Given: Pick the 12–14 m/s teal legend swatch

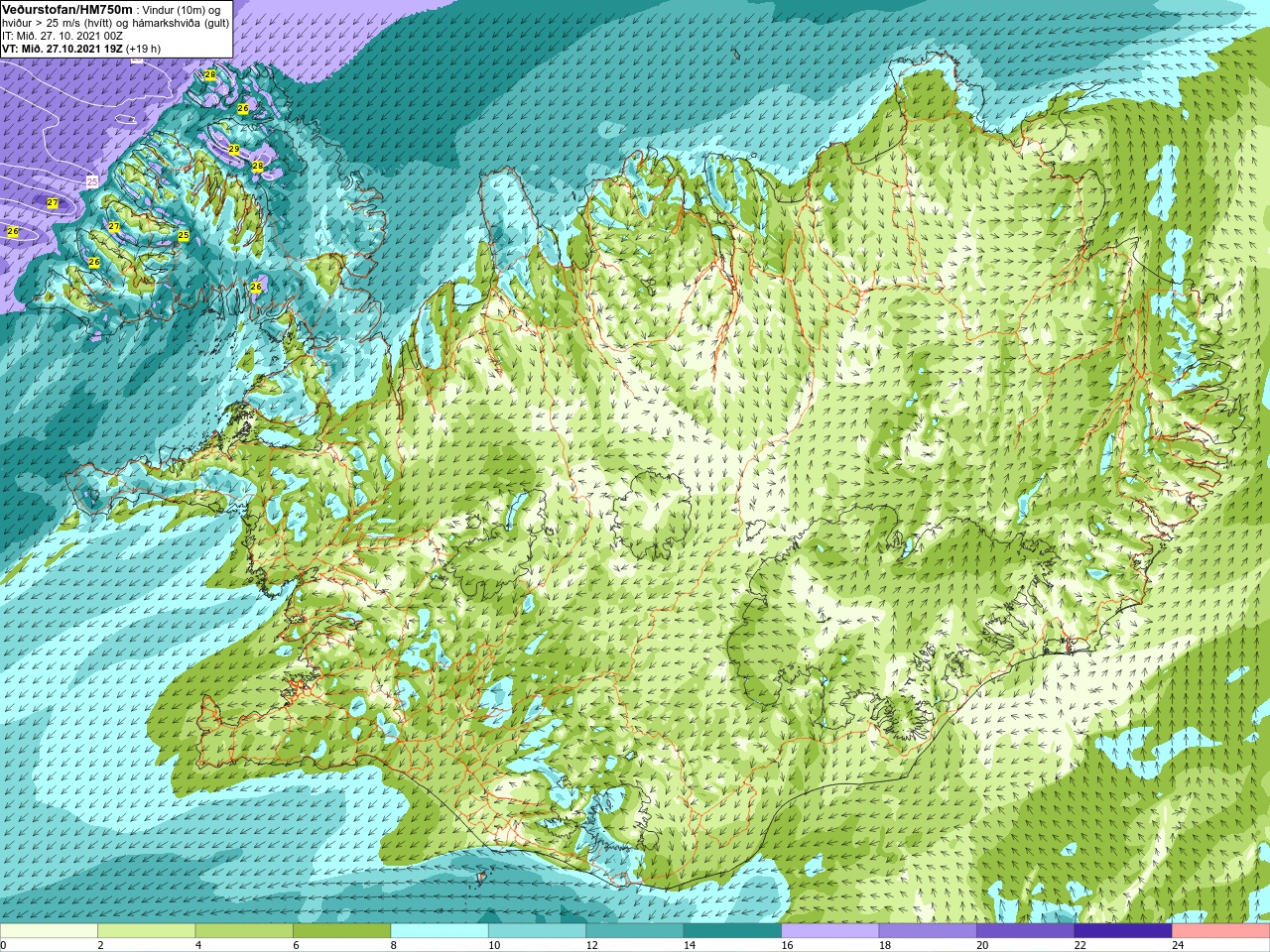Looking at the screenshot, I should pyautogui.click(x=635, y=930).
